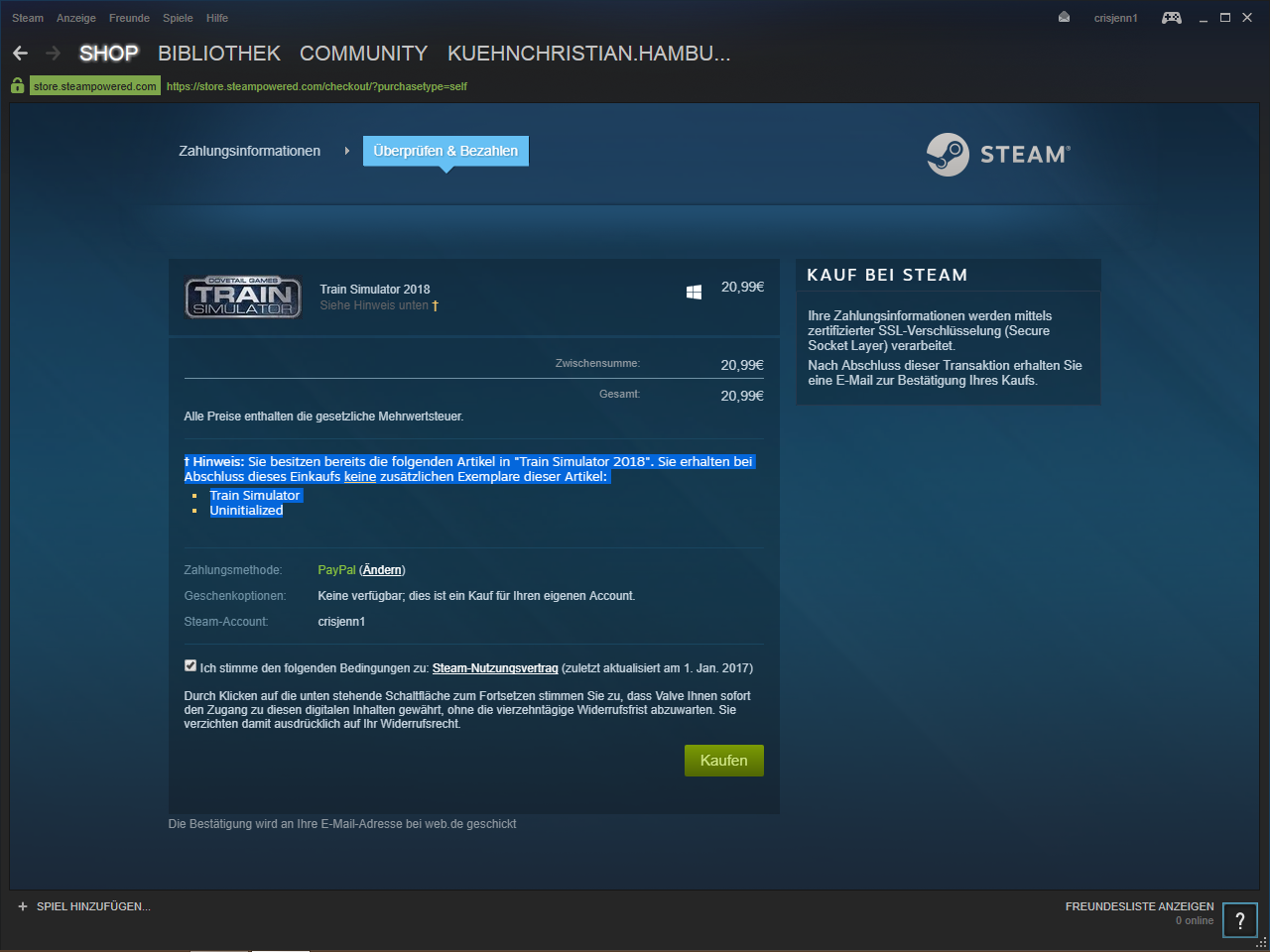Open the Anzeige menu

click(x=76, y=18)
